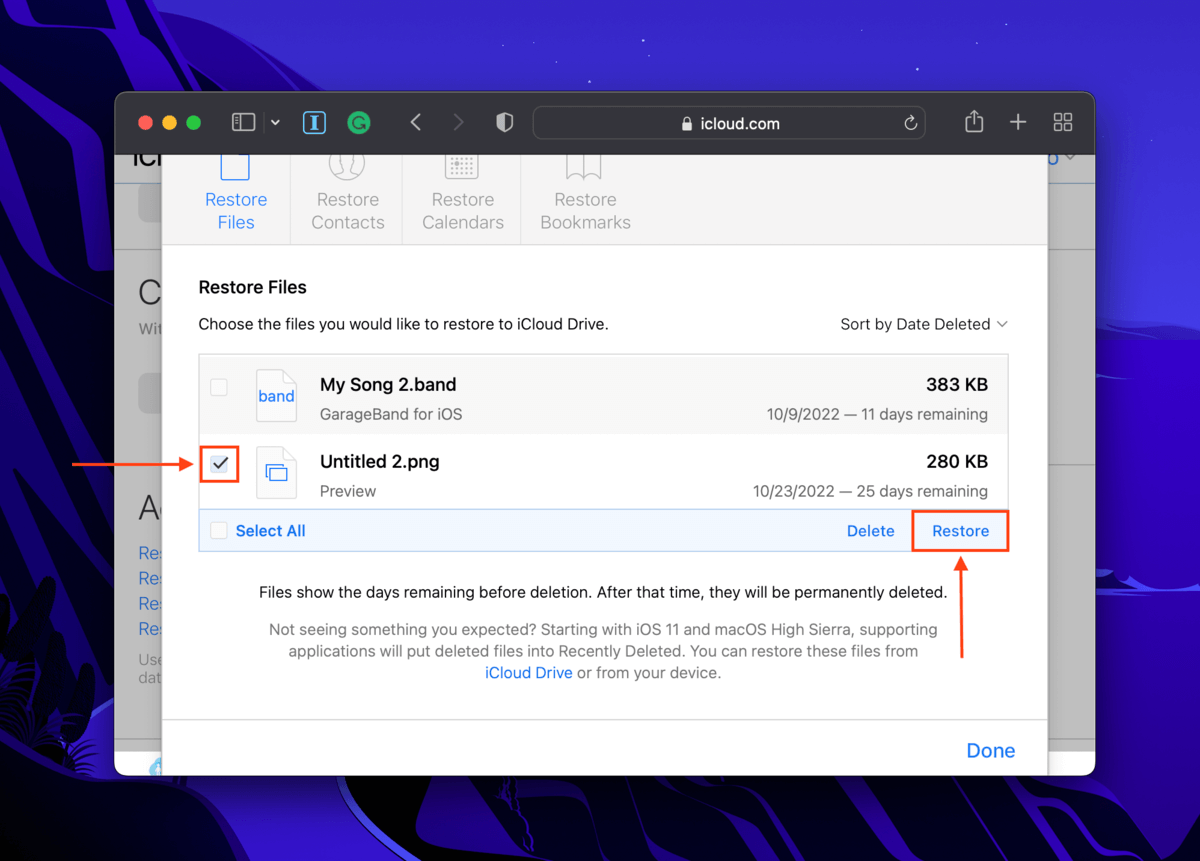
Task: Tick the Select All checkbox
Action: click(x=219, y=531)
